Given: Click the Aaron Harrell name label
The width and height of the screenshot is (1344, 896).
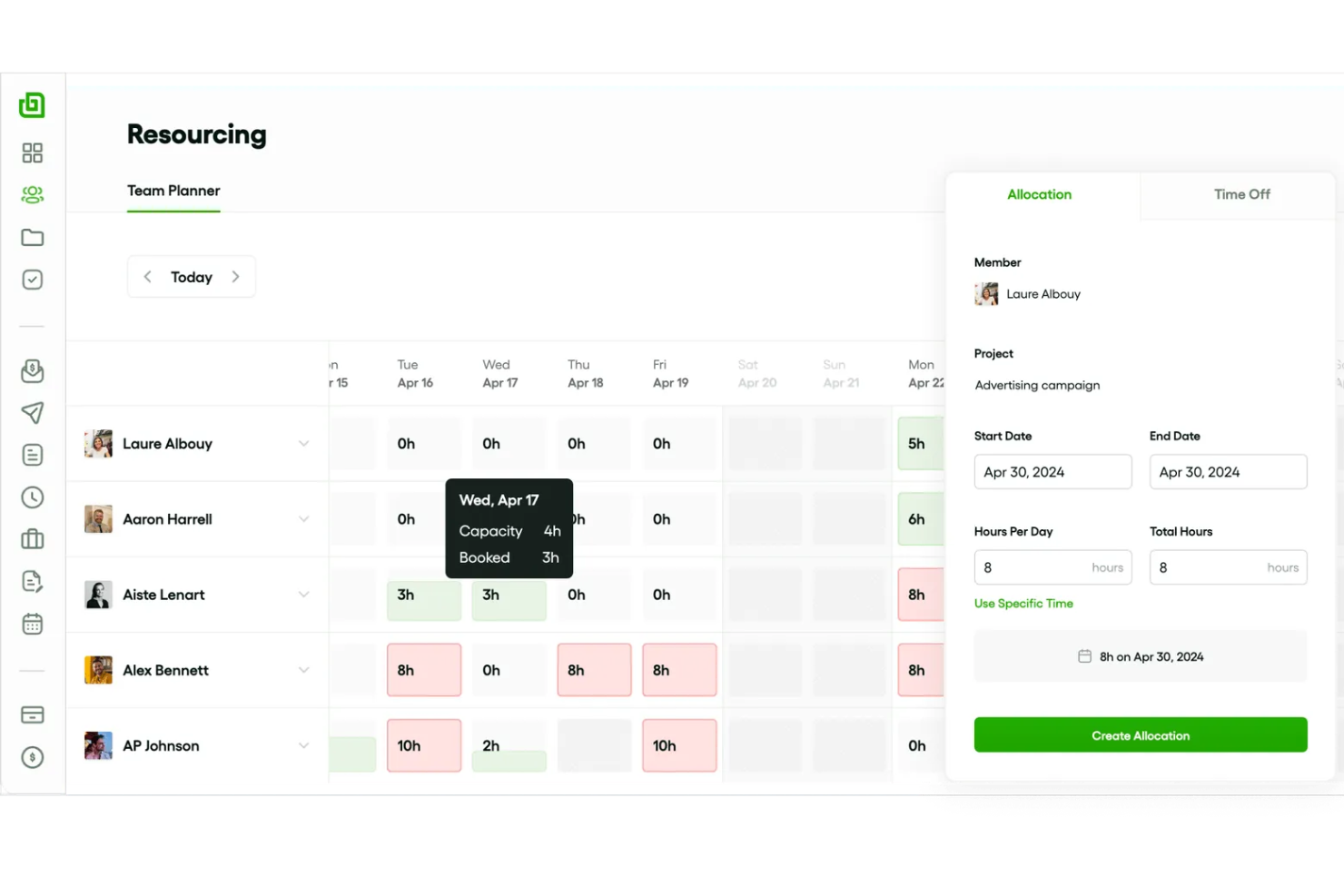Looking at the screenshot, I should 167,519.
